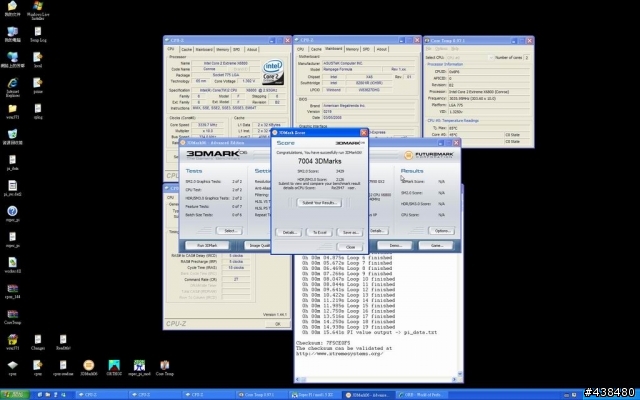This screenshot has width=640, height=400.
Task: Open the Core Temp shortcut in bottom desktop row
Action: 164,367
